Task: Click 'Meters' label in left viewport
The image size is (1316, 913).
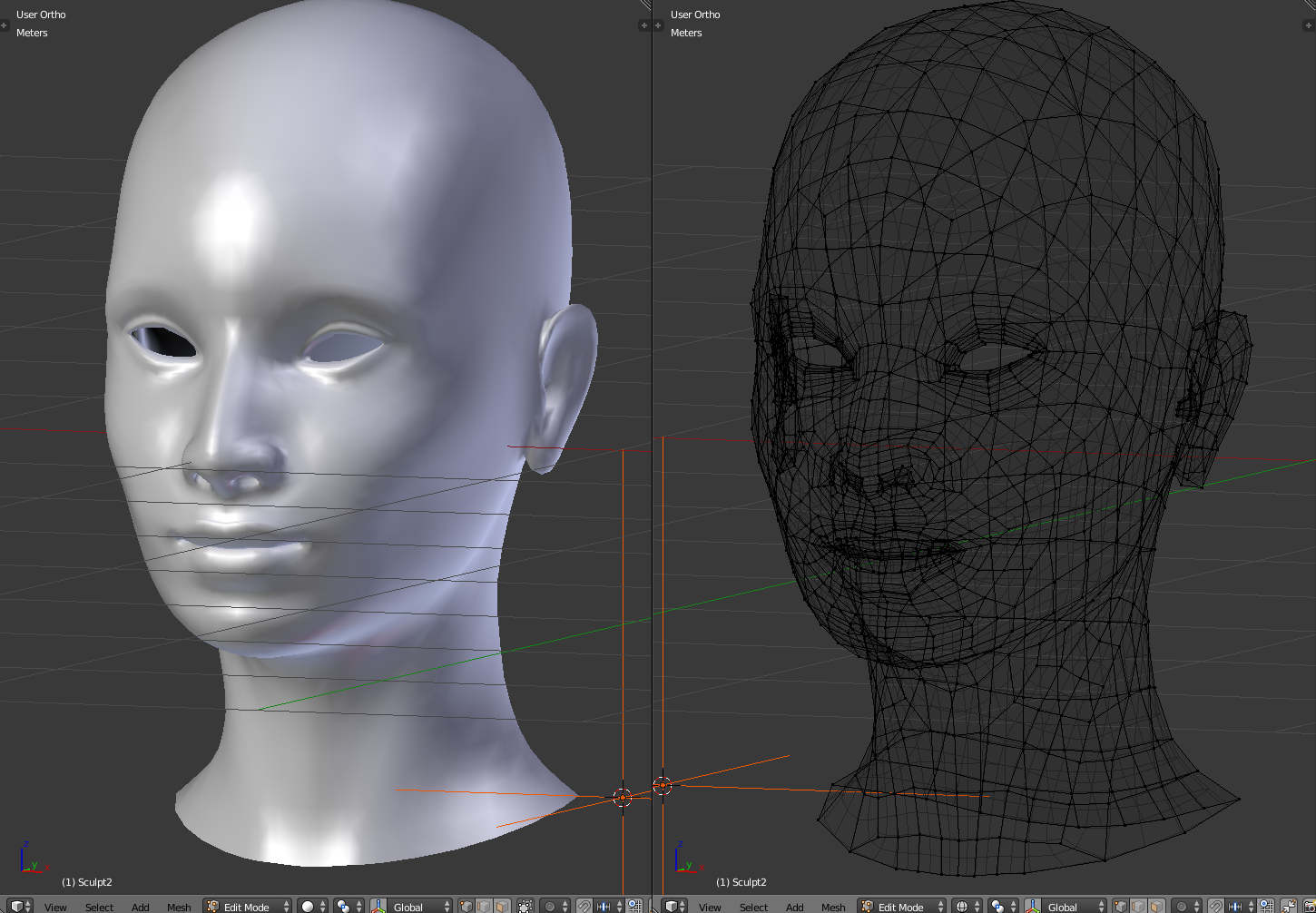Action: coord(32,33)
